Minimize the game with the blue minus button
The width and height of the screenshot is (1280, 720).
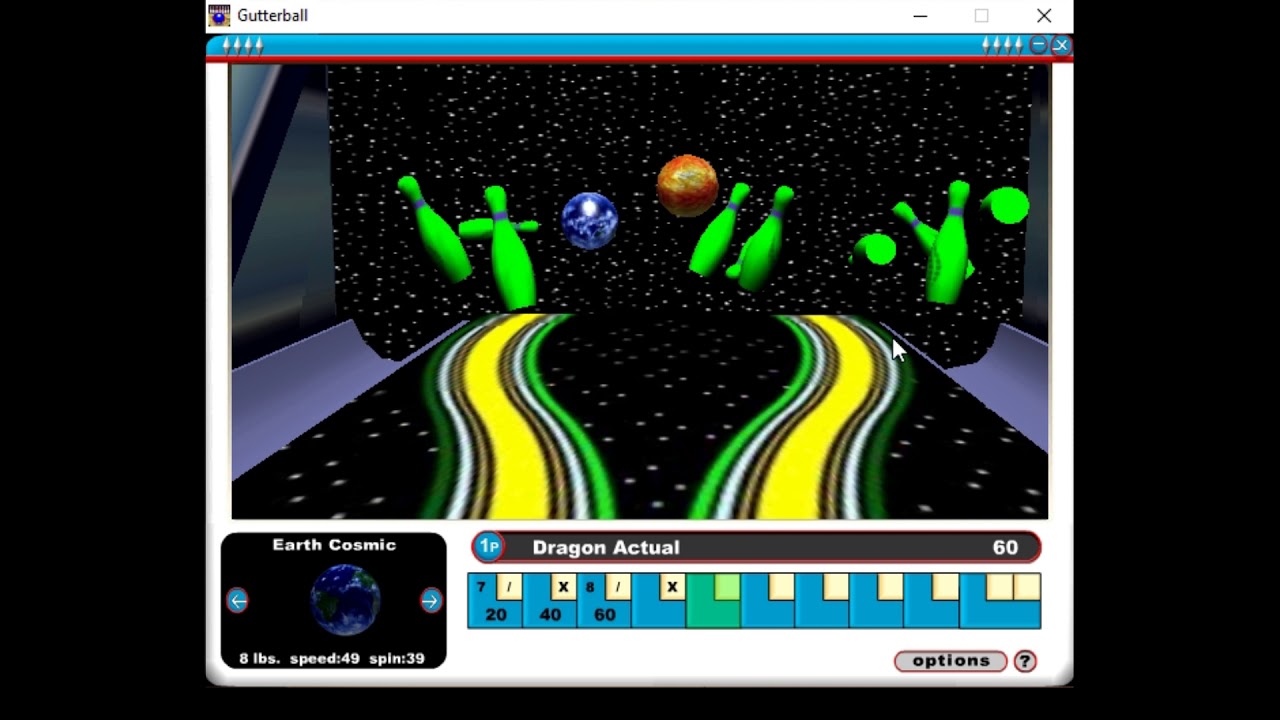pos(1038,45)
